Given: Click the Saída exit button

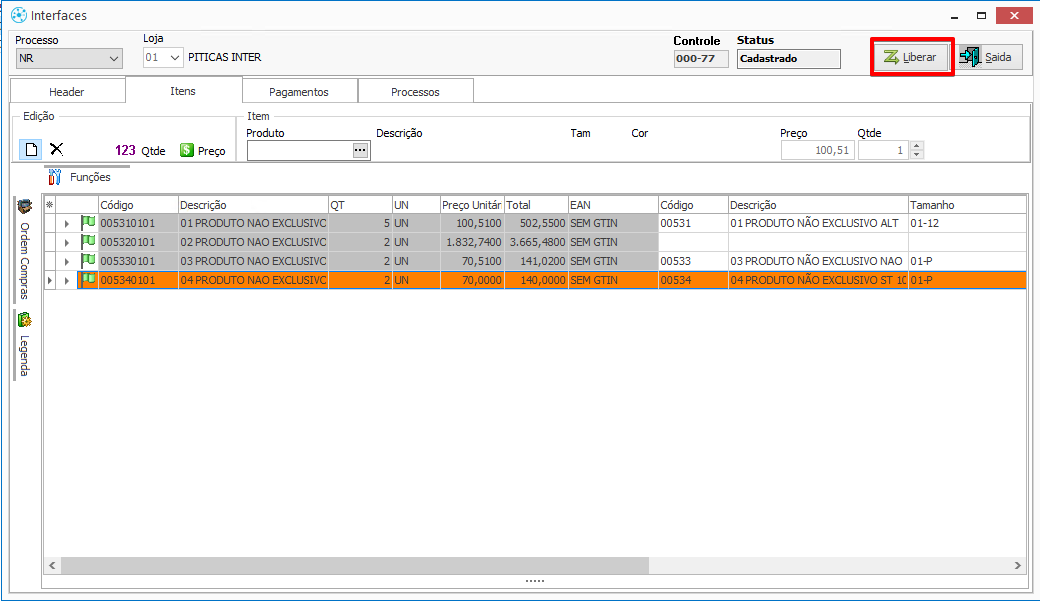Looking at the screenshot, I should pyautogui.click(x=988, y=57).
